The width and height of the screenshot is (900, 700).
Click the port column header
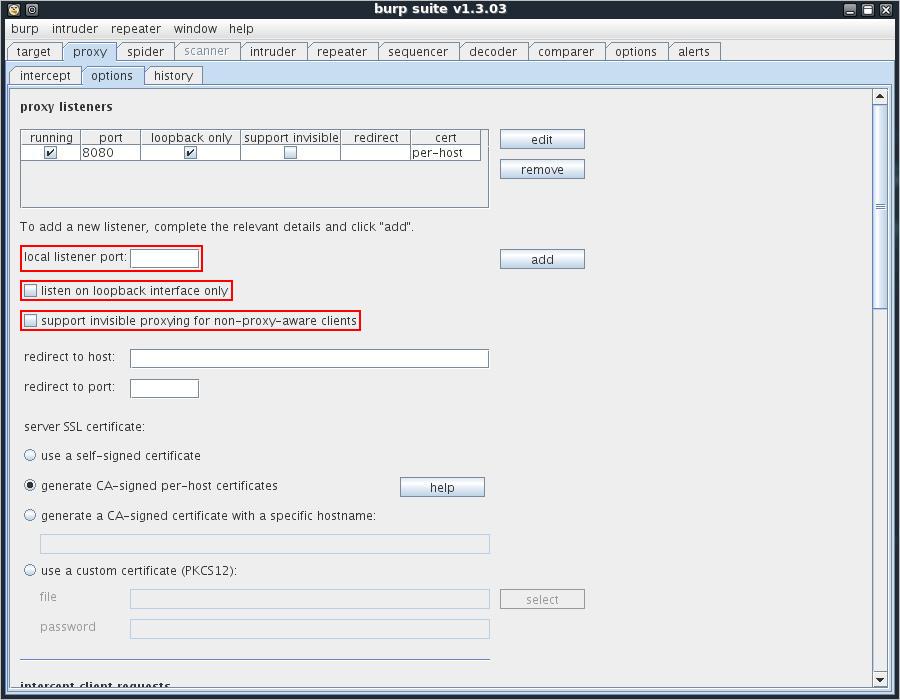110,138
